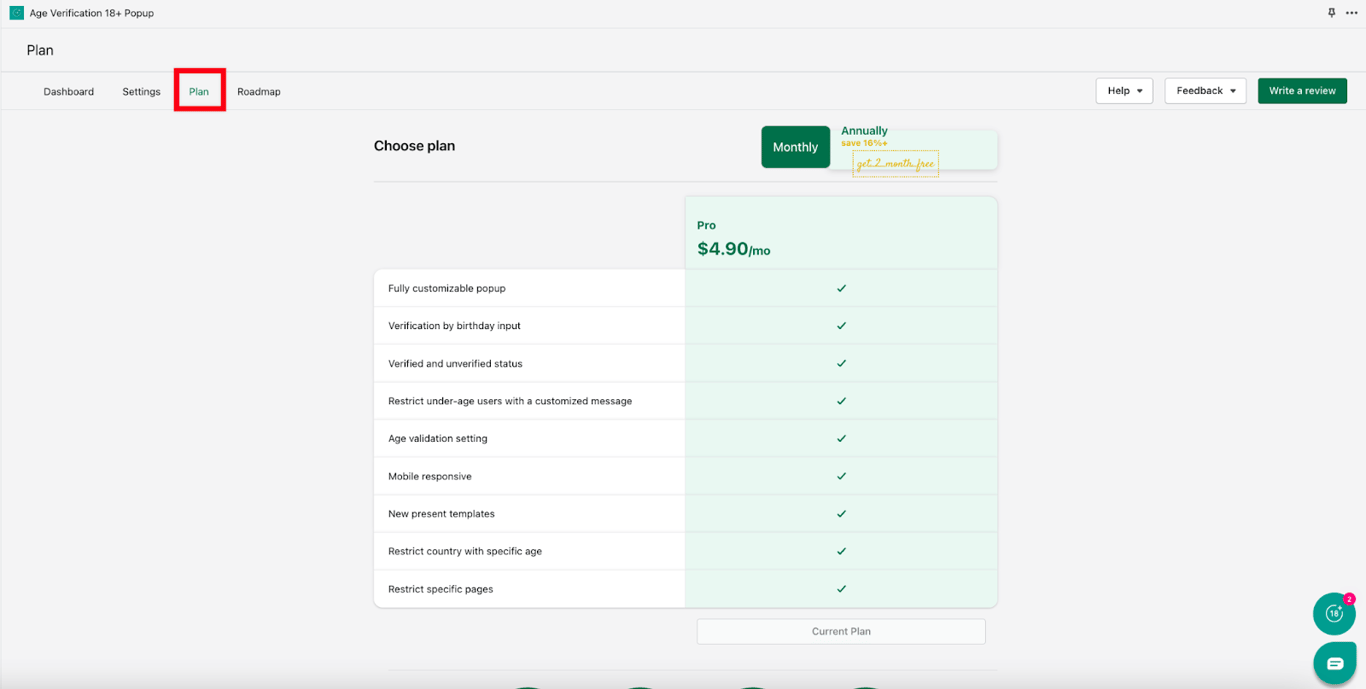
Task: Pin the app with the pin icon
Action: pos(1331,13)
